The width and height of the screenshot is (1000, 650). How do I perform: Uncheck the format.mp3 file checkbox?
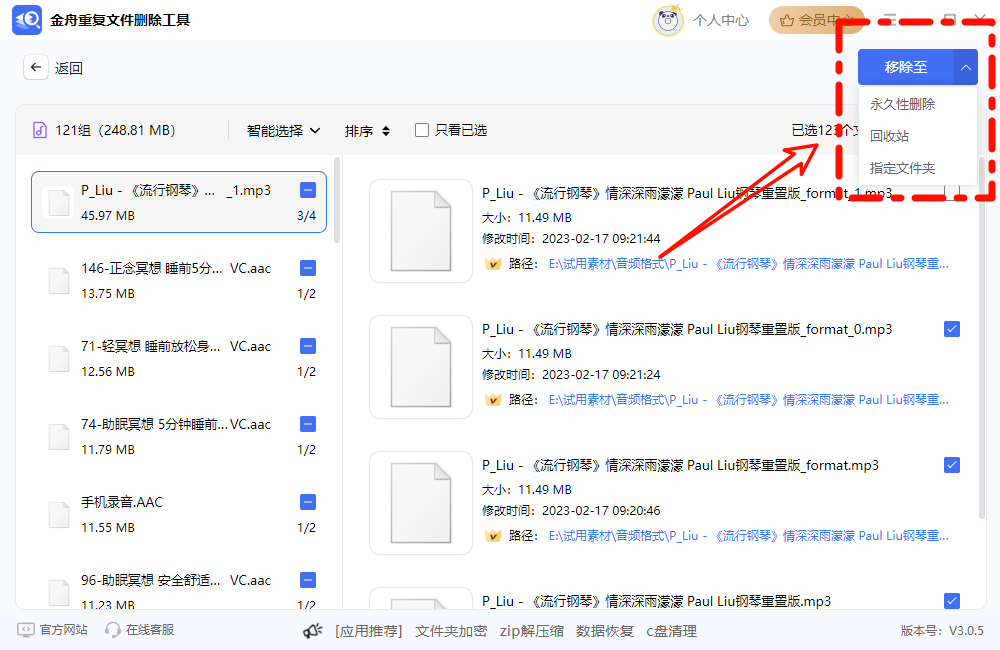tap(952, 465)
